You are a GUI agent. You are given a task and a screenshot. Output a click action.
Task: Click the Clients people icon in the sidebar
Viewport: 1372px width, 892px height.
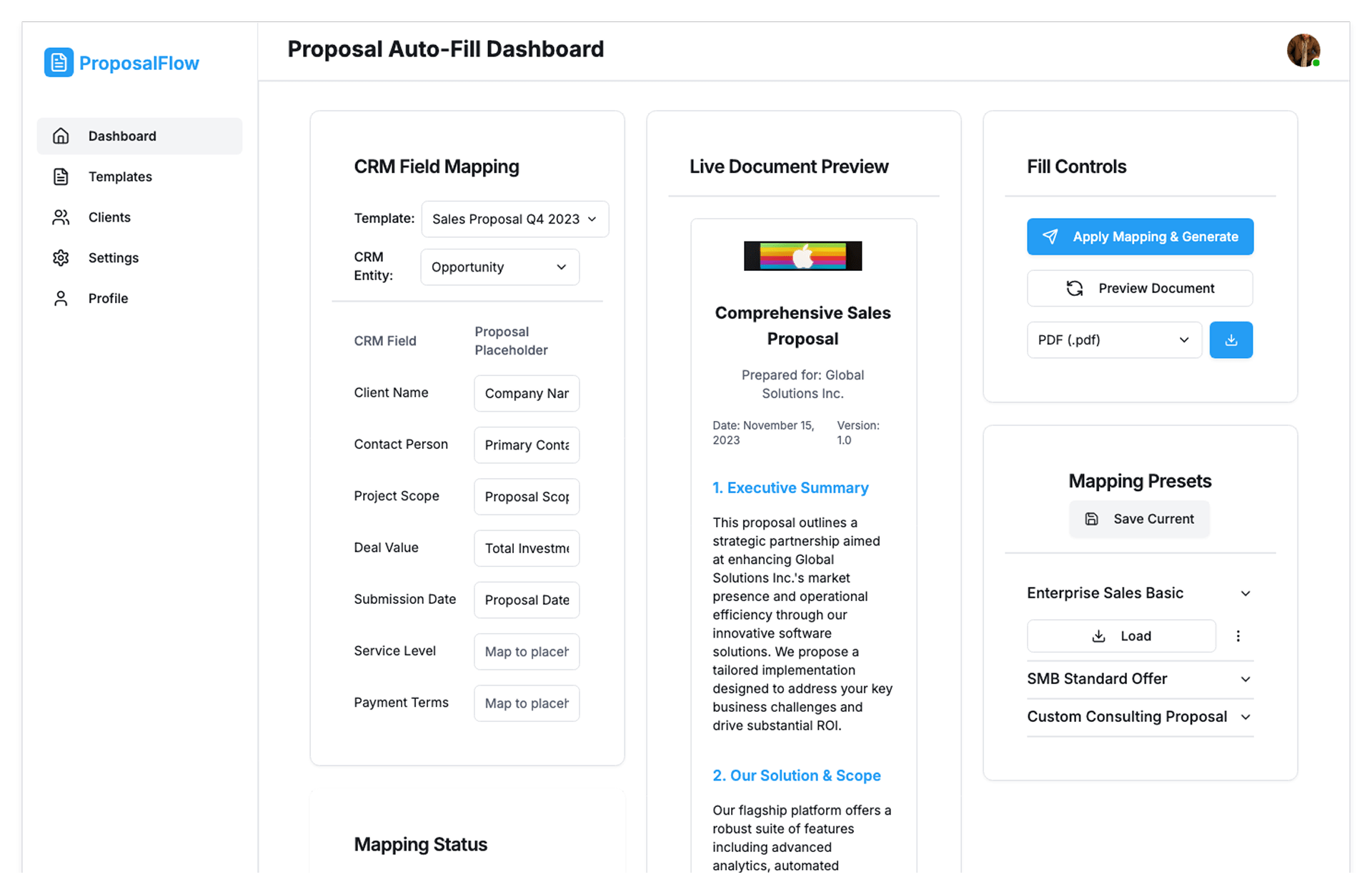[61, 217]
